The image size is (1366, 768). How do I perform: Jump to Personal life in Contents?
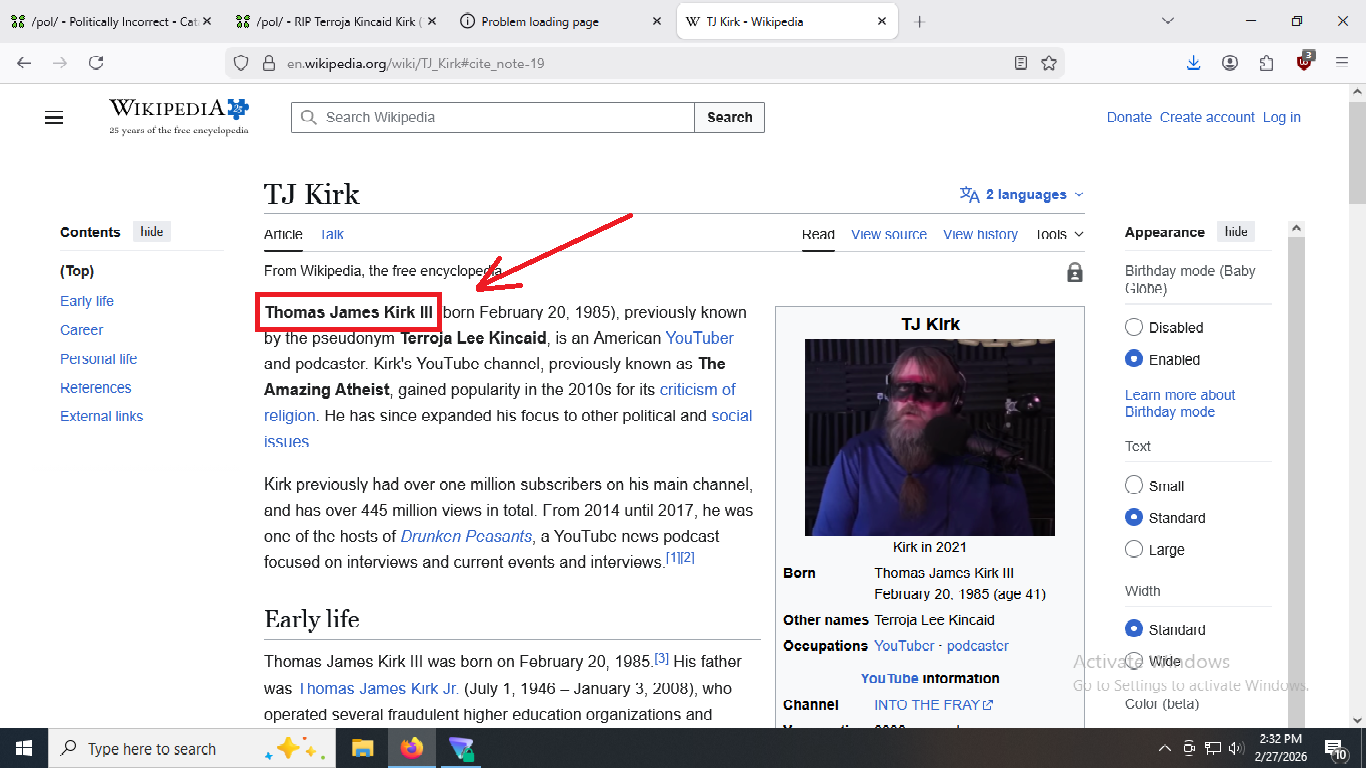pyautogui.click(x=99, y=359)
